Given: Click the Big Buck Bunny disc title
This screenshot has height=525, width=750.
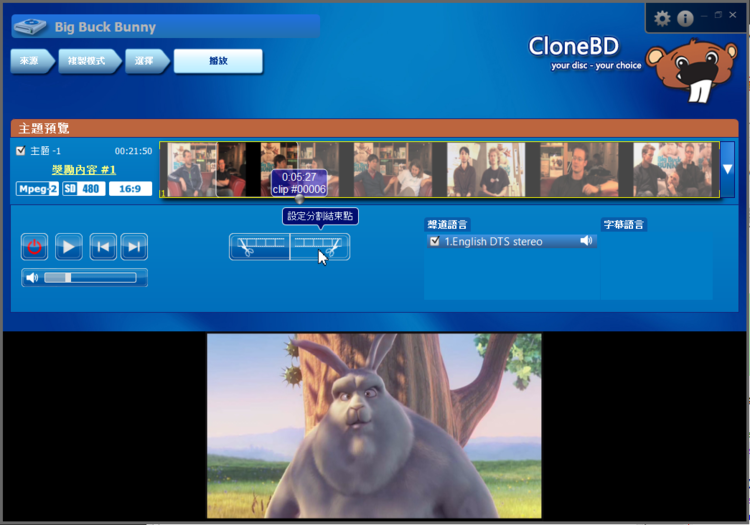Looking at the screenshot, I should click(105, 27).
